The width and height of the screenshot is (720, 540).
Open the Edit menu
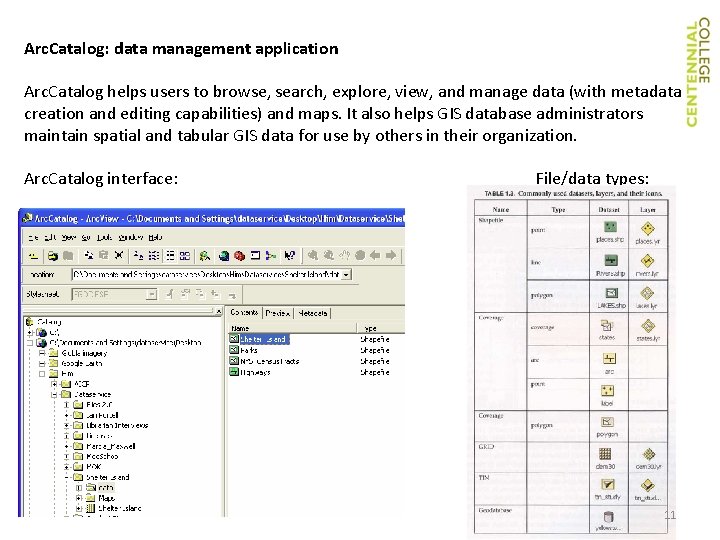50,237
